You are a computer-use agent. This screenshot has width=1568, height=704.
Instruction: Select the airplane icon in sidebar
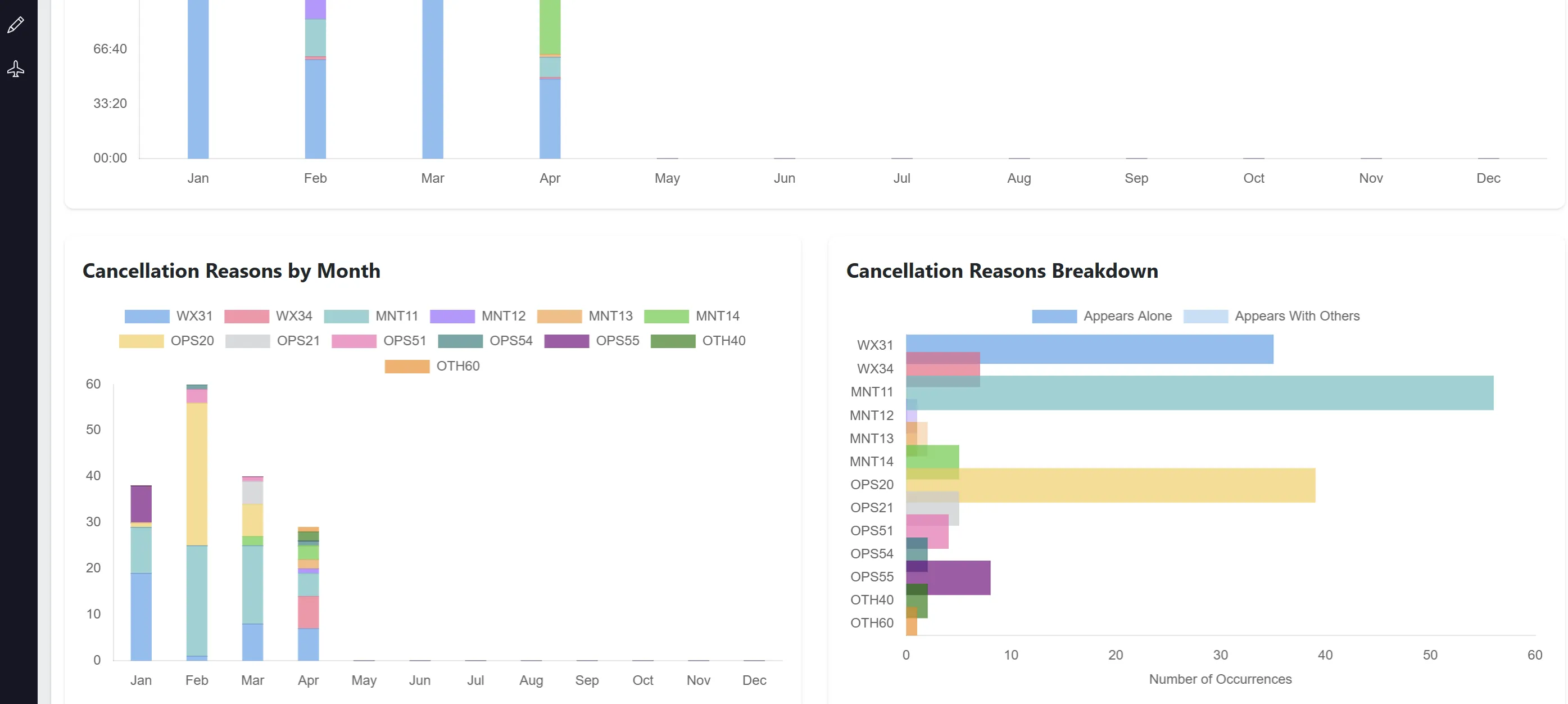15,69
